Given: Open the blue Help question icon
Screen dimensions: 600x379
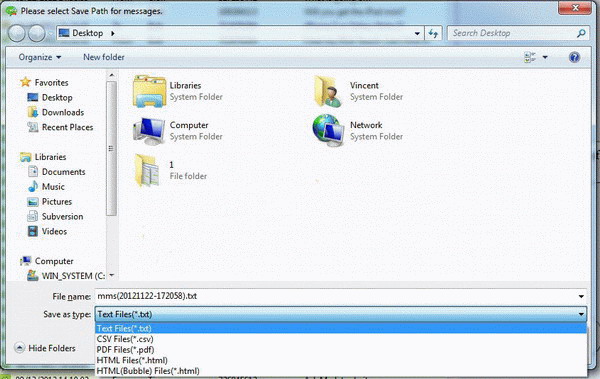Looking at the screenshot, I should [x=574, y=57].
